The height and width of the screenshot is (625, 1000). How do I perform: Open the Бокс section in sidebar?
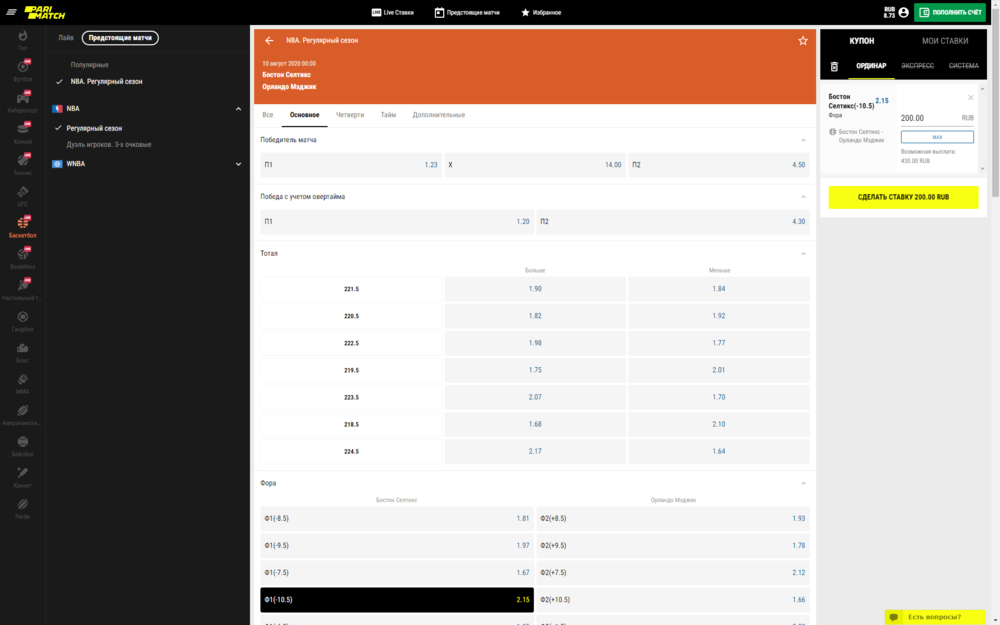[x=22, y=352]
